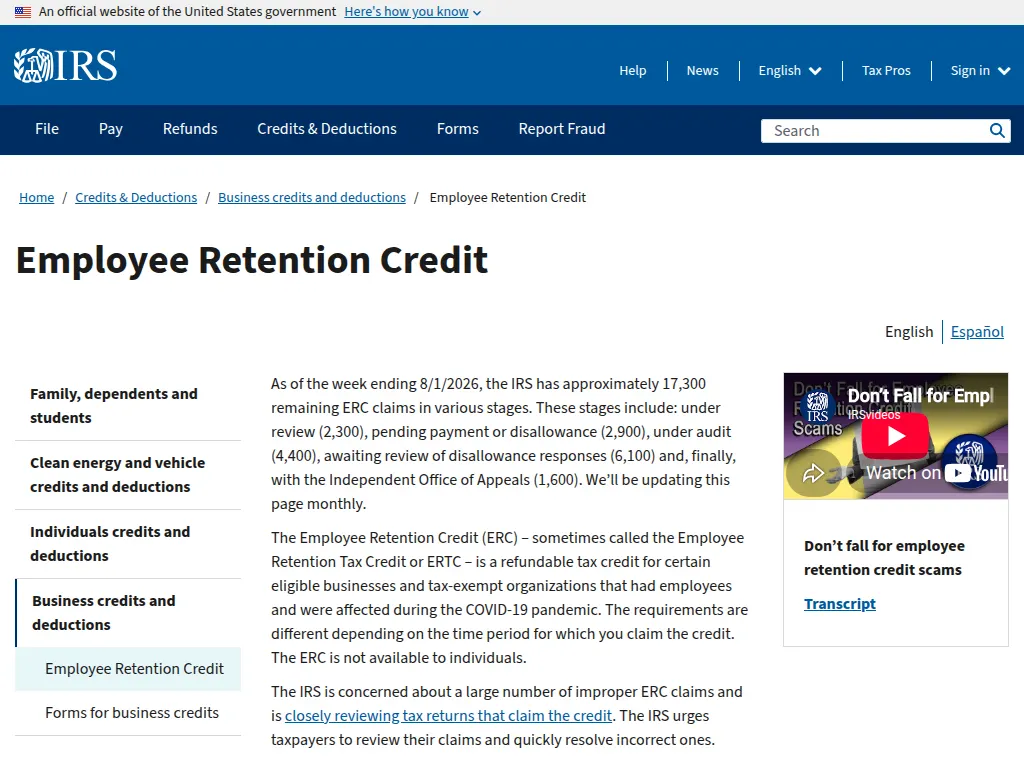Expand the 'Here's how you know' disclosure
Viewport: 1024px width, 768px height.
[x=413, y=12]
